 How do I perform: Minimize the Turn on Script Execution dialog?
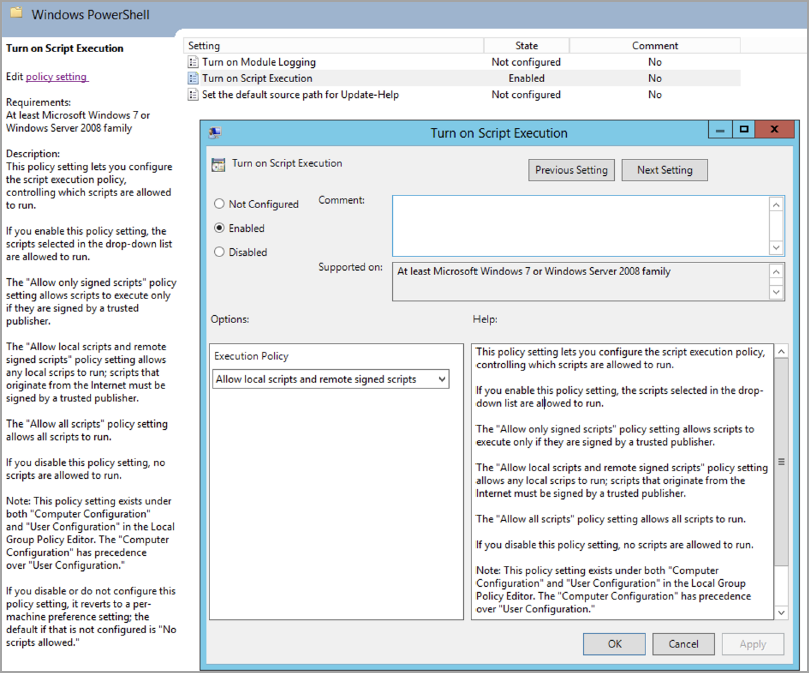pos(720,130)
